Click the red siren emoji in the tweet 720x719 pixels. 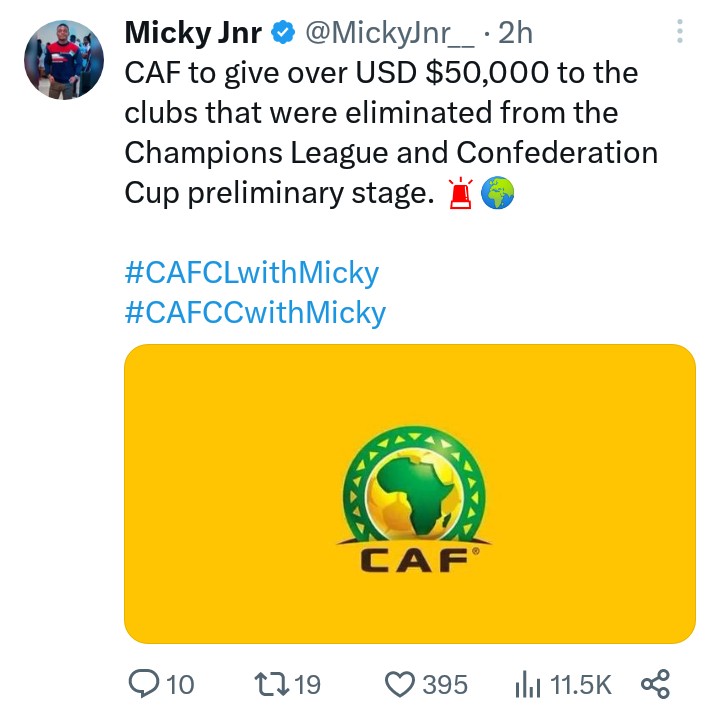(459, 194)
